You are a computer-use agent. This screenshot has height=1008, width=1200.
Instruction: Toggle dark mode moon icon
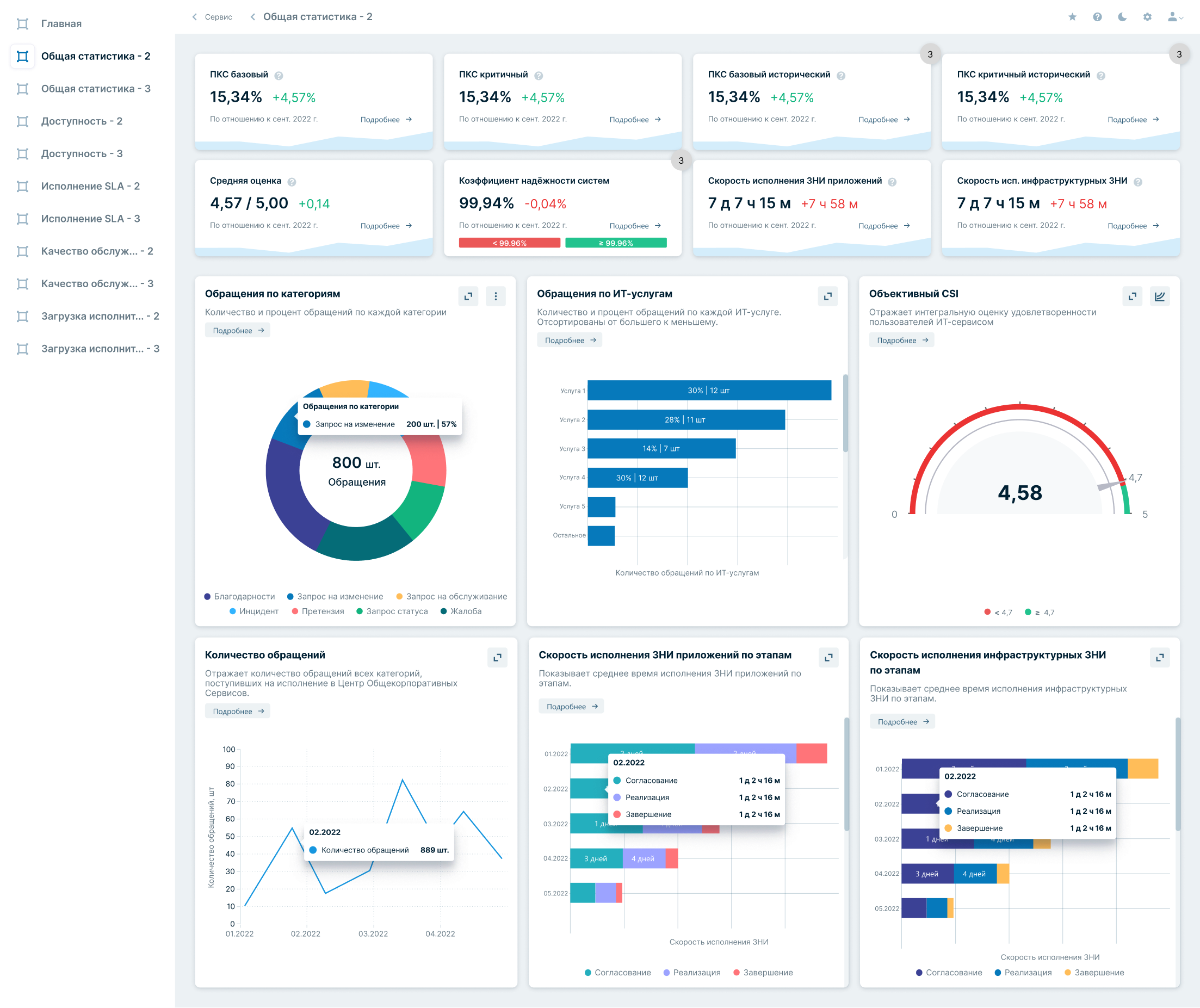[x=1122, y=16]
